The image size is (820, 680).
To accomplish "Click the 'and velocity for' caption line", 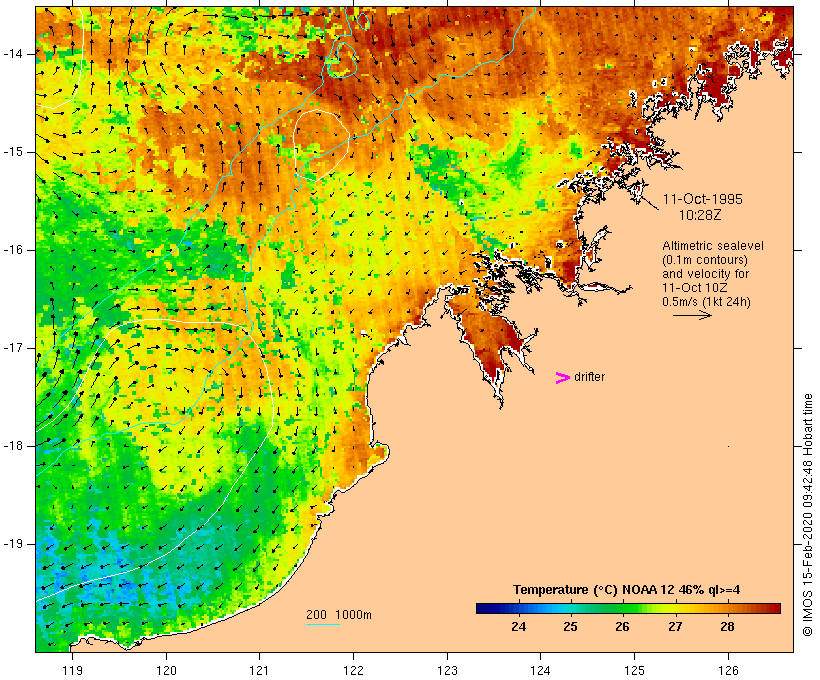I will pos(705,274).
